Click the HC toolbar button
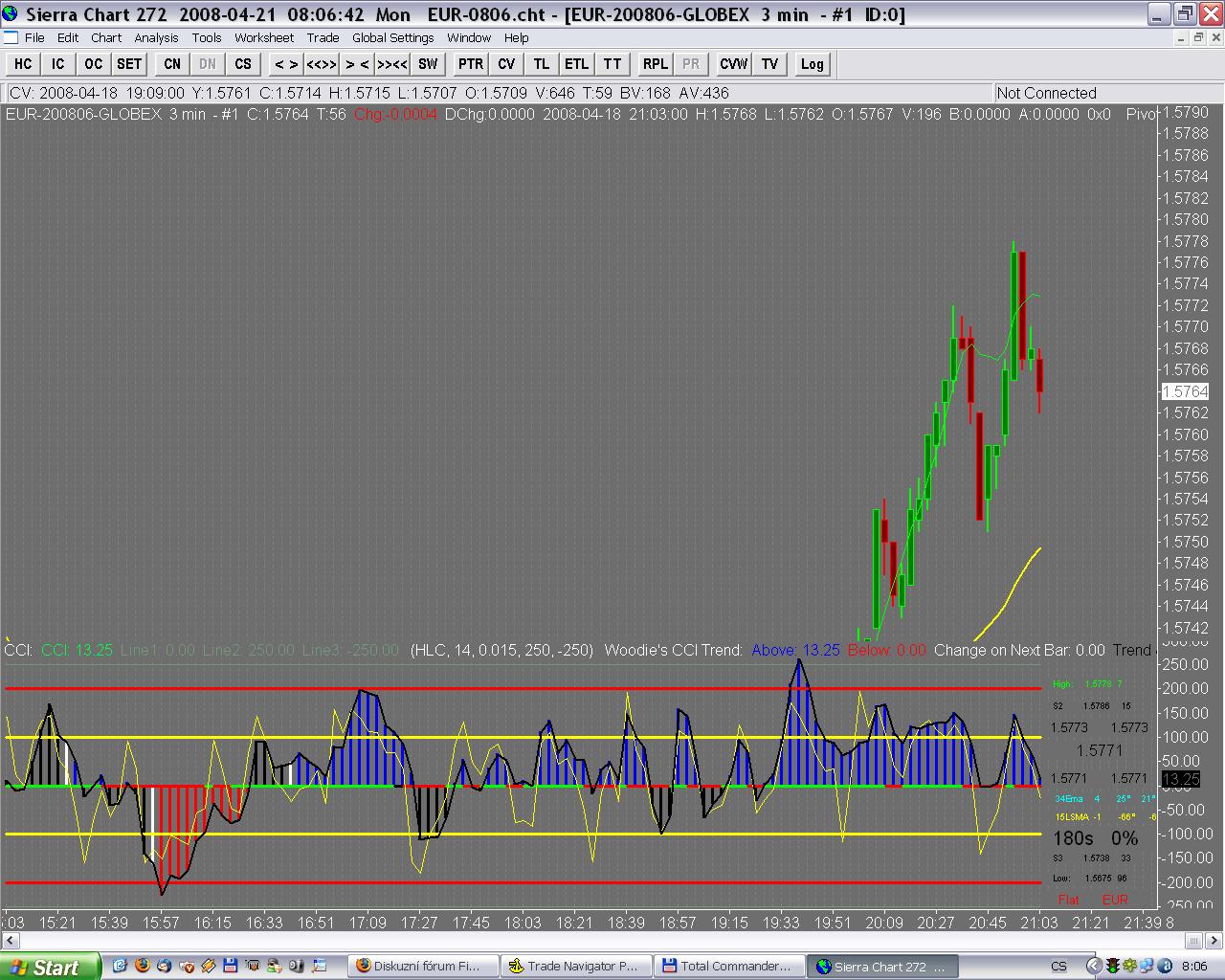The width and height of the screenshot is (1225, 980). 23,64
